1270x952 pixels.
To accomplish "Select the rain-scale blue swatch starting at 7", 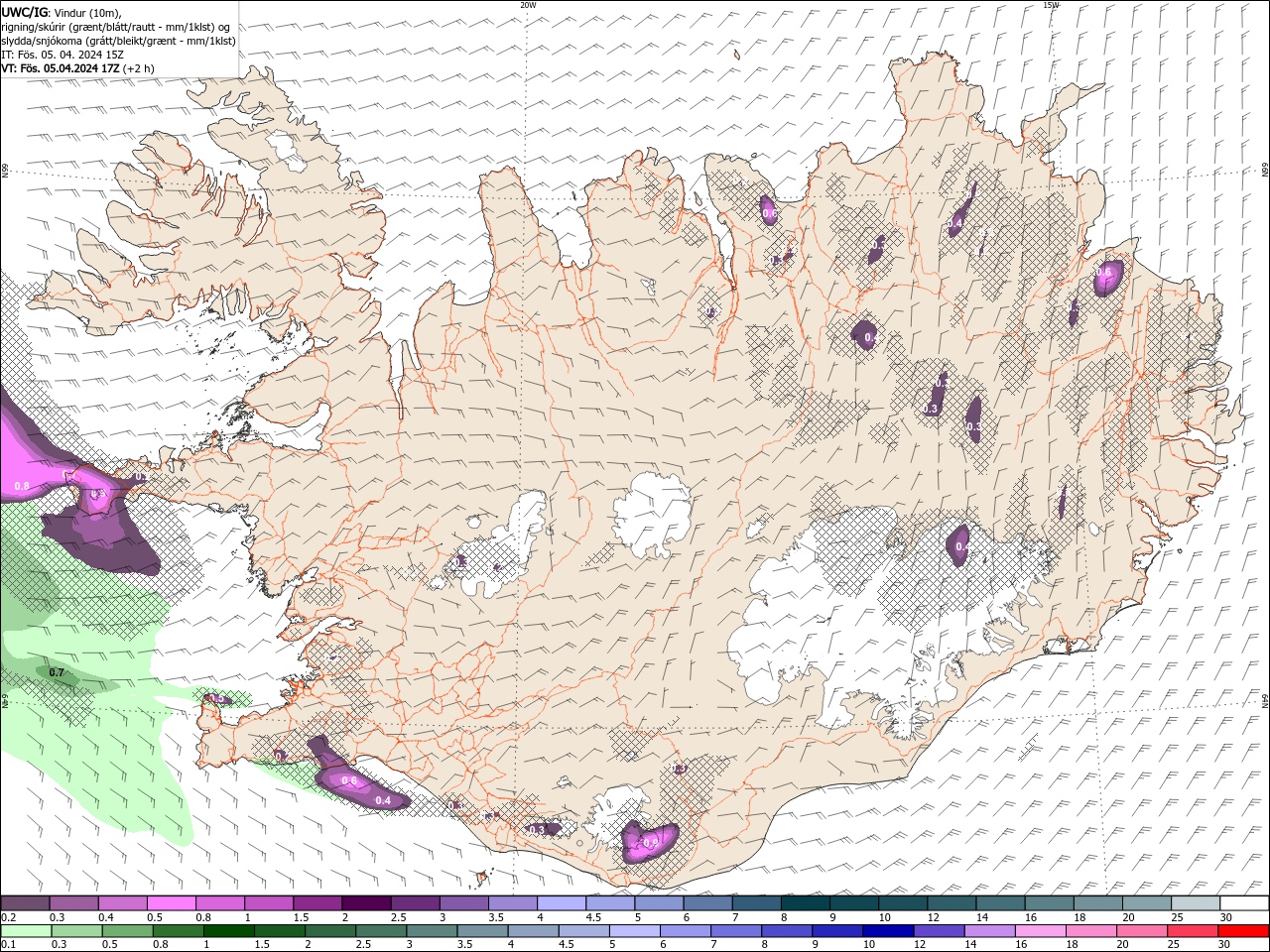I will tap(736, 931).
